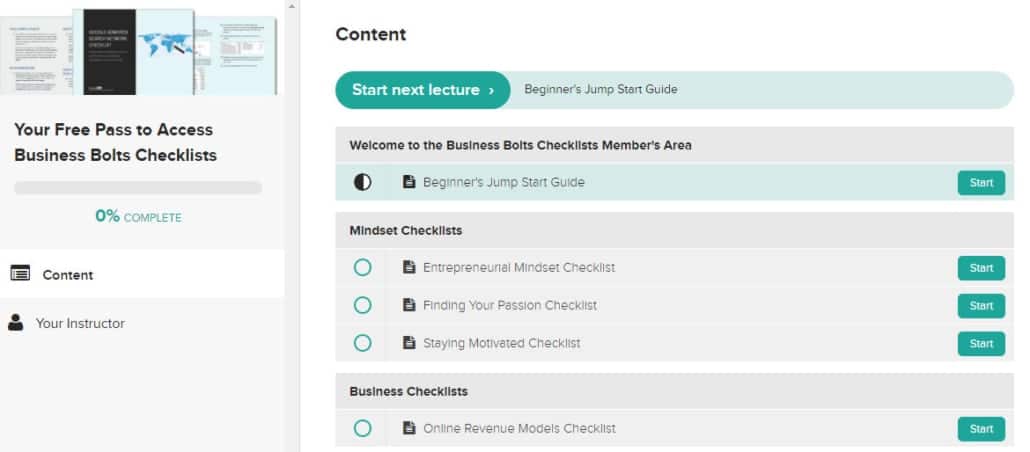
Task: Click document icon beside Staying Motivated Checklist
Action: [x=409, y=343]
